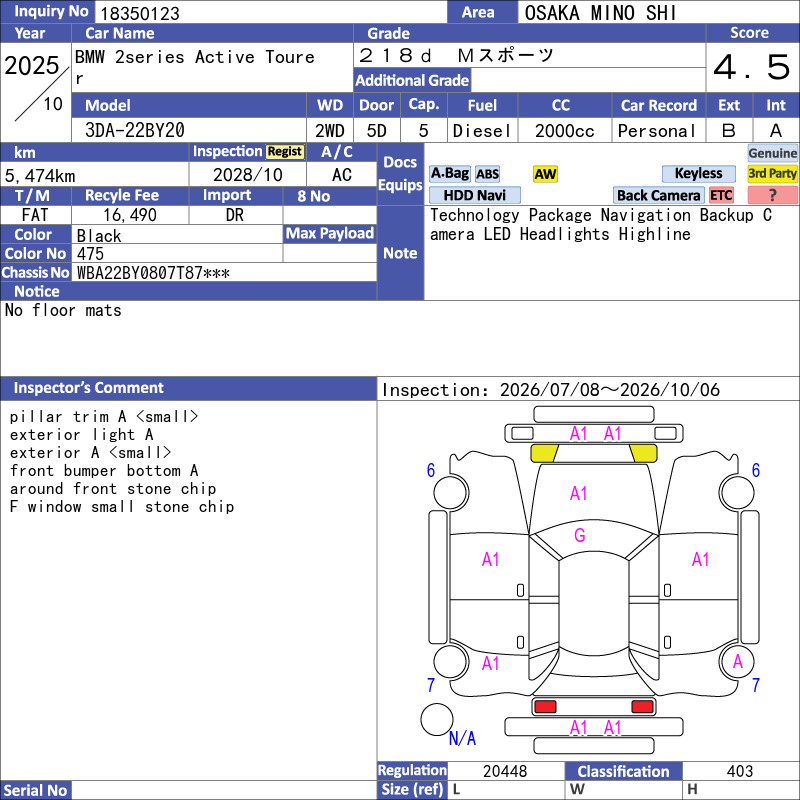Click the exterior grade B

(729, 131)
